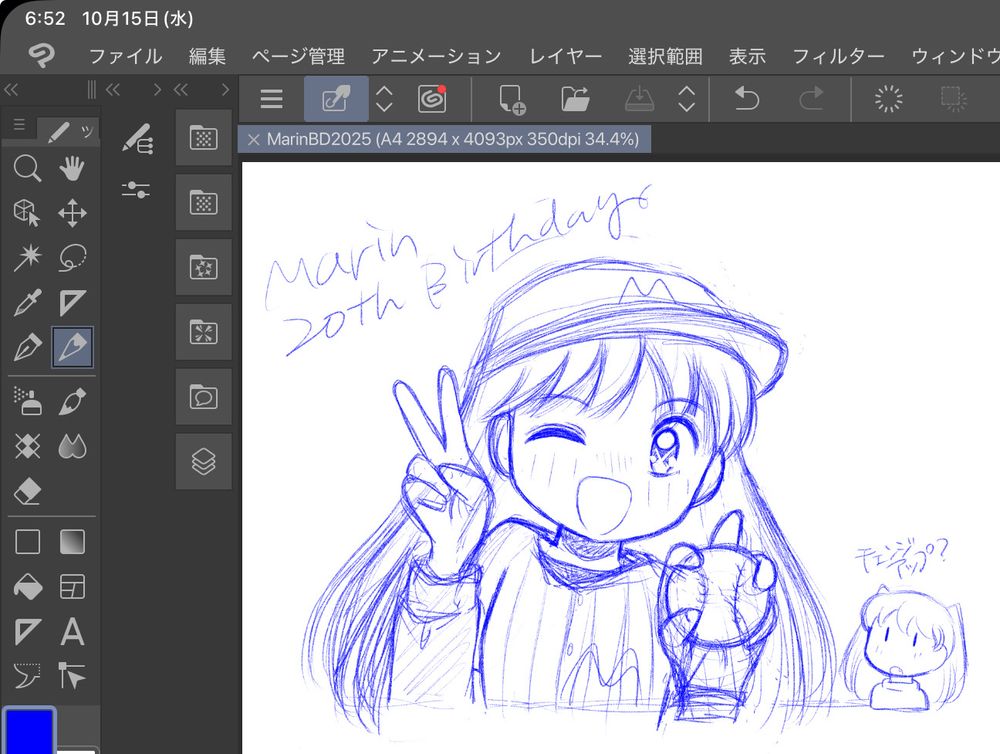
Task: Select the highlighted Pencil tool
Action: point(72,347)
